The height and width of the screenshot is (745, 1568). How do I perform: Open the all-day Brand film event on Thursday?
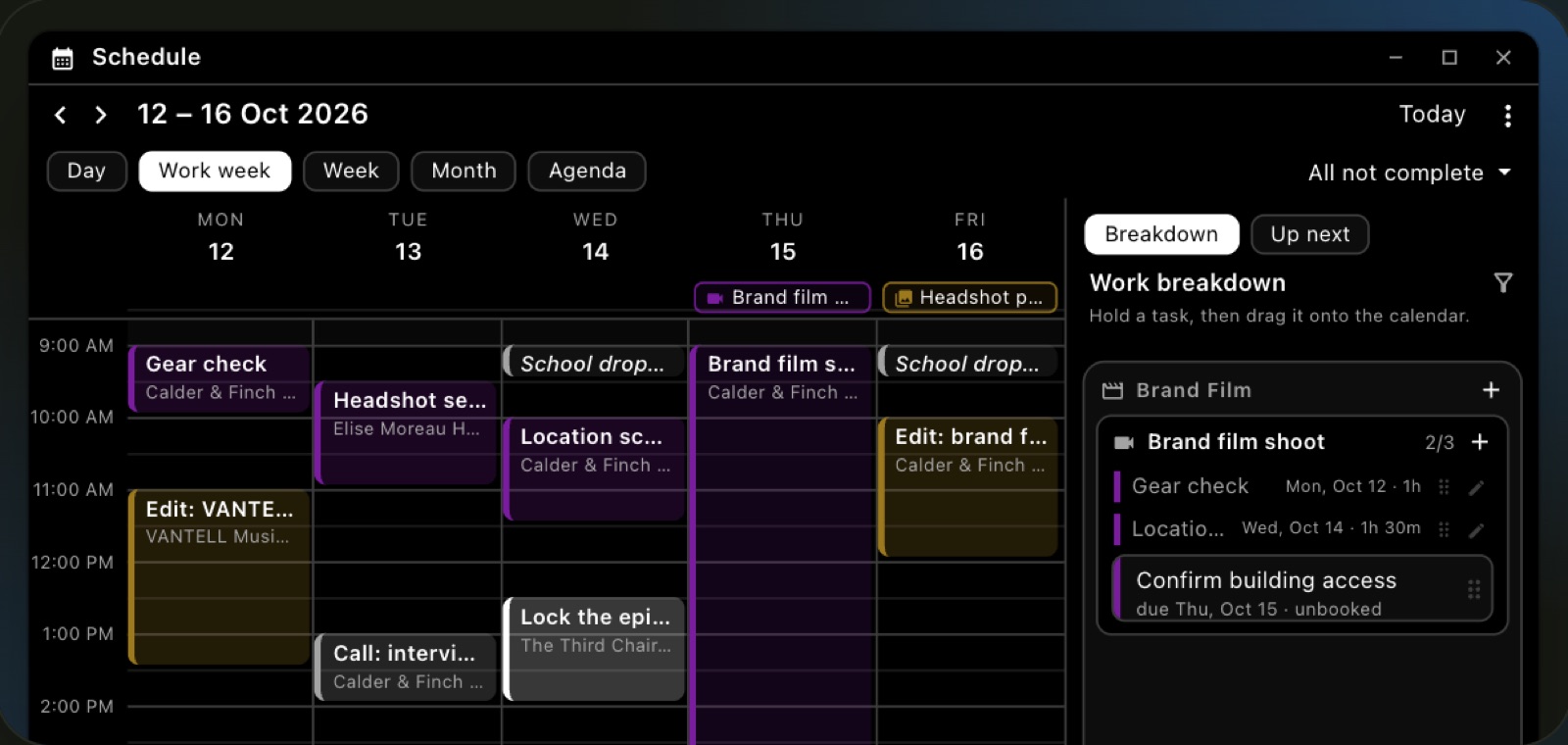tap(782, 297)
